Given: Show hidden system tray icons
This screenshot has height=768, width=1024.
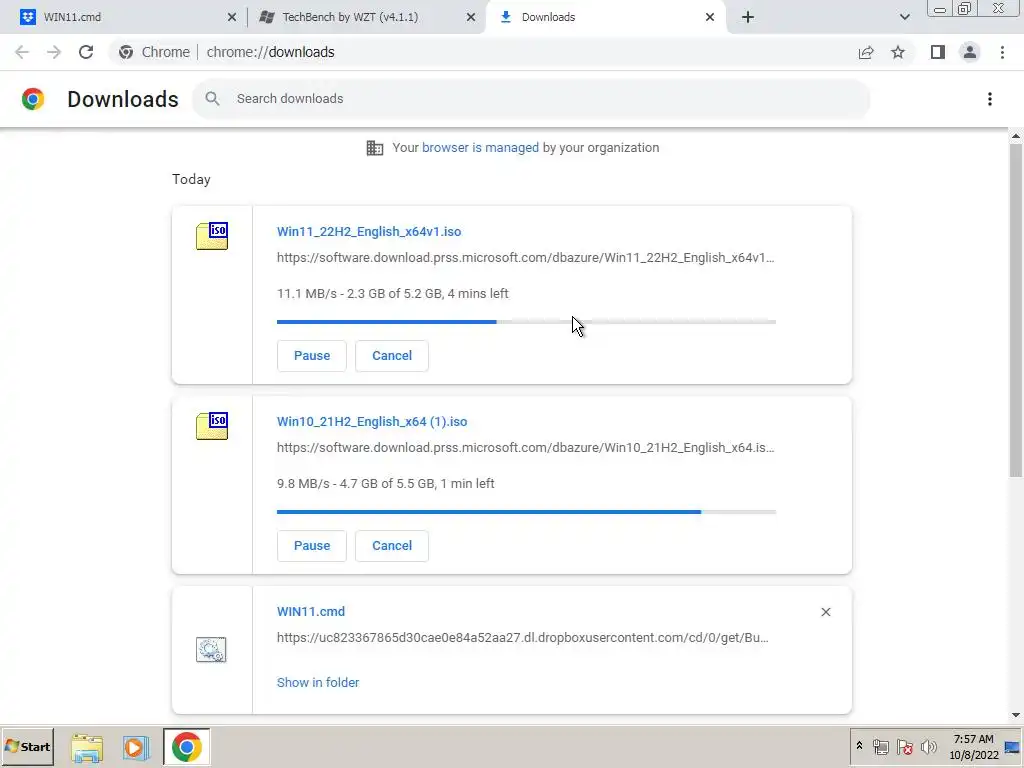Looking at the screenshot, I should [859, 746].
